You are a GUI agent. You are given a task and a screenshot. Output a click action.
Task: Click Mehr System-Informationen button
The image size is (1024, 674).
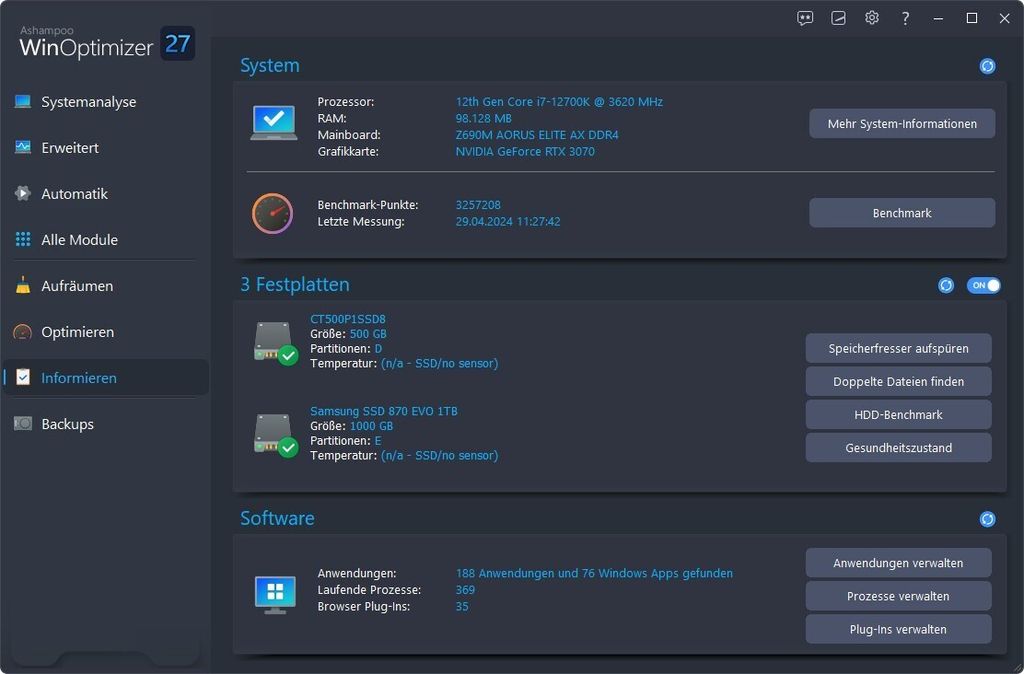coord(901,124)
